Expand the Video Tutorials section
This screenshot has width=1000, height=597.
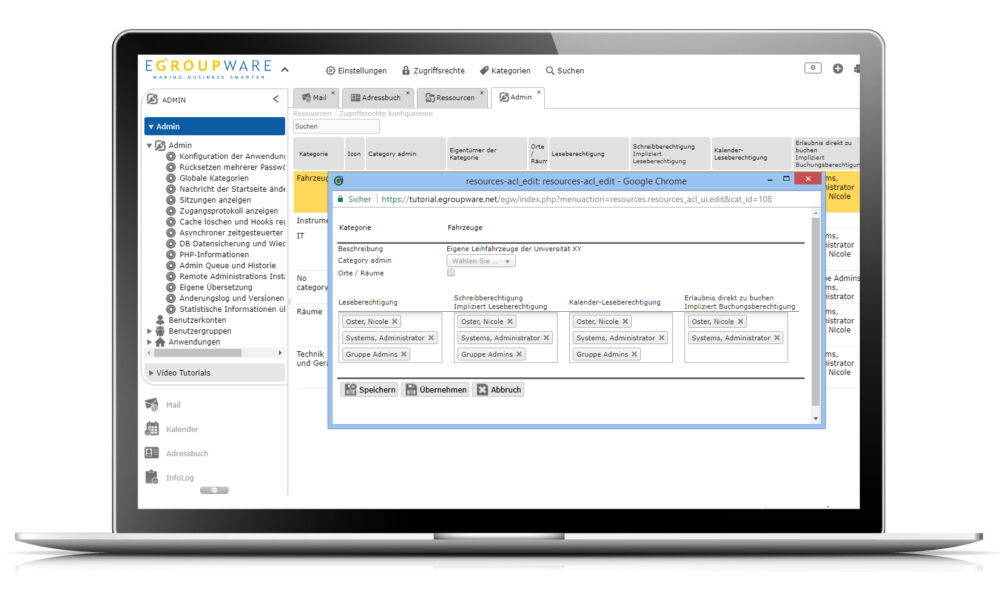pyautogui.click(x=152, y=373)
